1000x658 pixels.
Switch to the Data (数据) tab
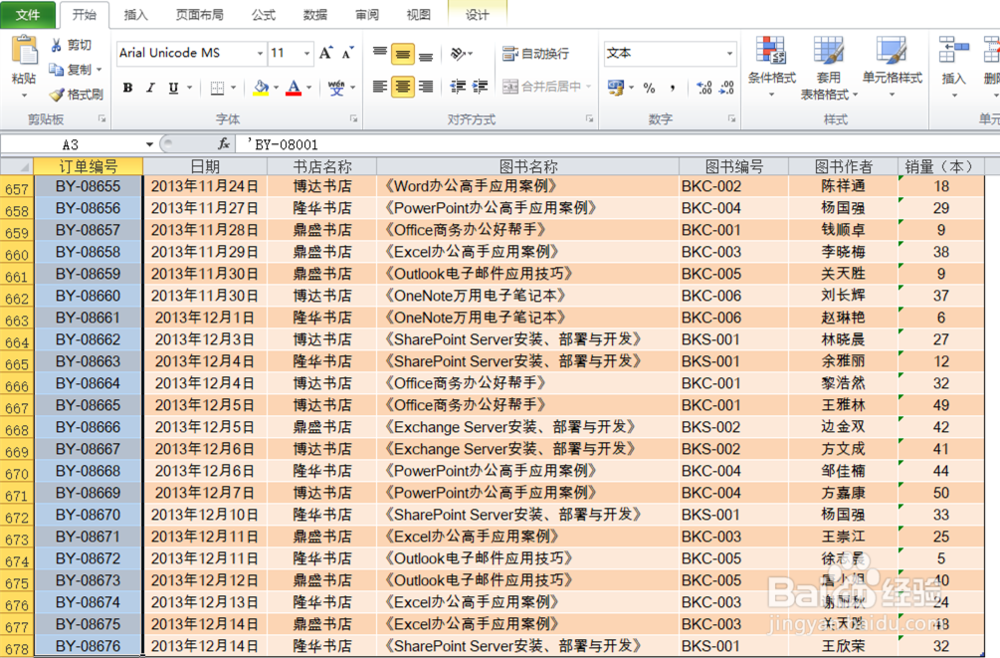click(315, 15)
